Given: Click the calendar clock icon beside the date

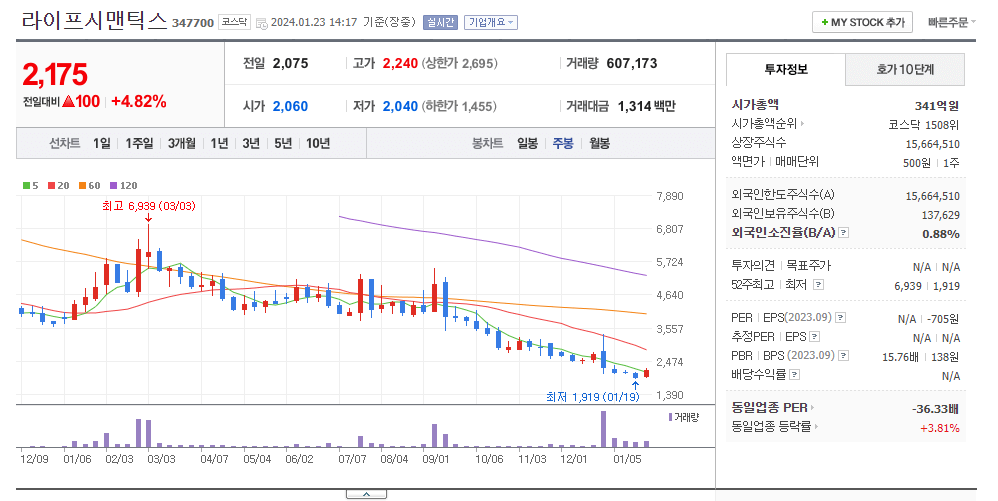Looking at the screenshot, I should pyautogui.click(x=262, y=24).
